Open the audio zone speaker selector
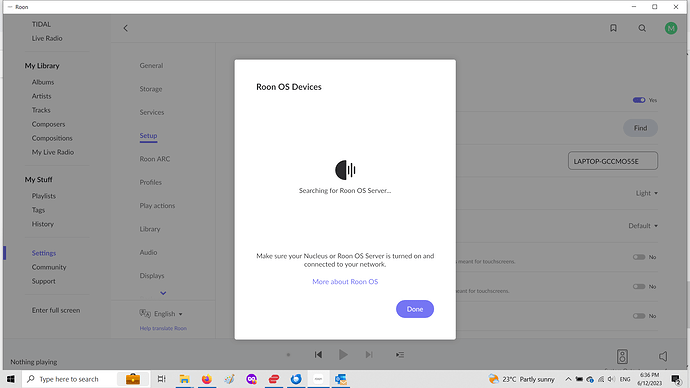The height and width of the screenshot is (388, 690). pos(622,356)
